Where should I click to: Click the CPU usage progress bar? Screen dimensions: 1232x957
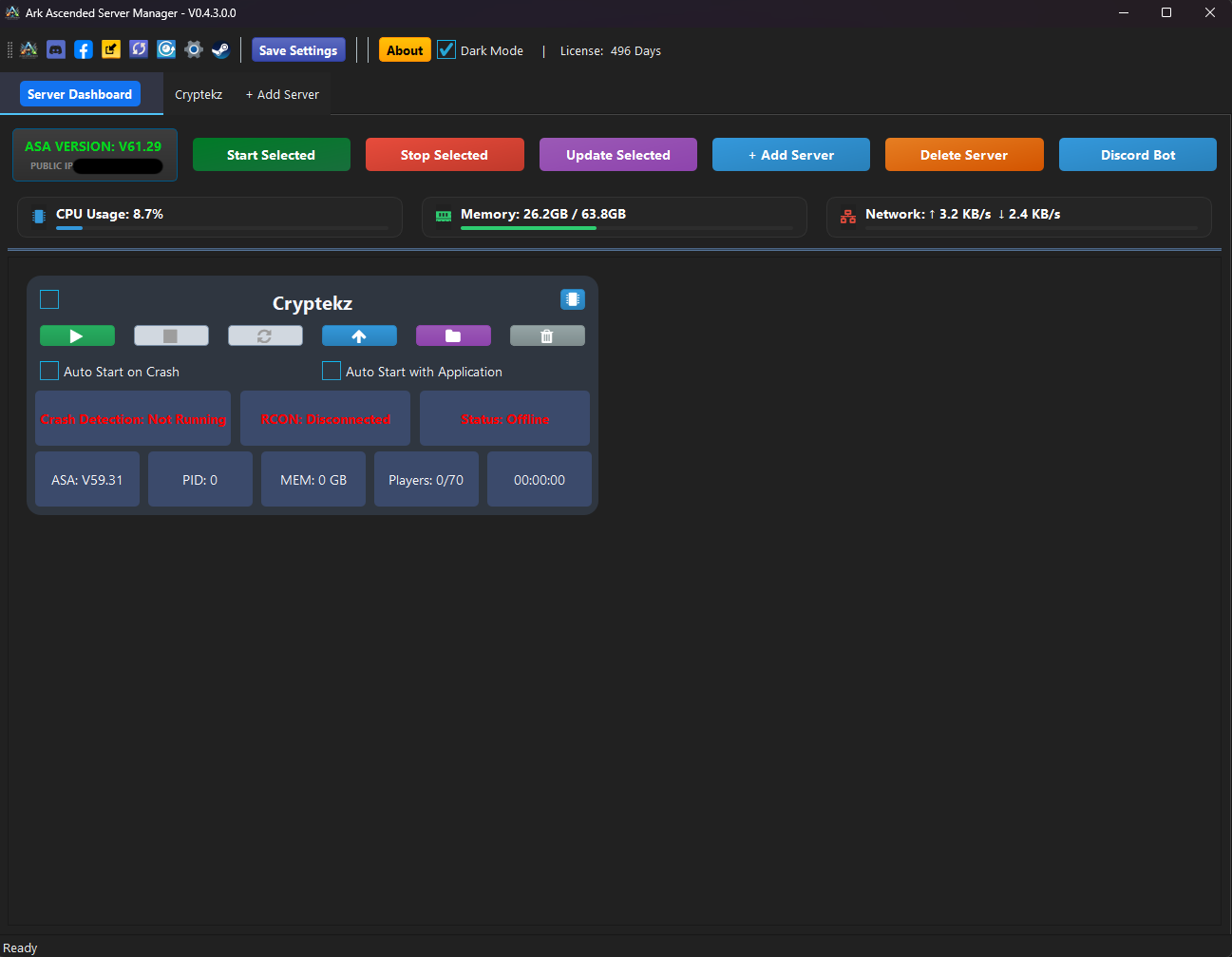pos(222,228)
